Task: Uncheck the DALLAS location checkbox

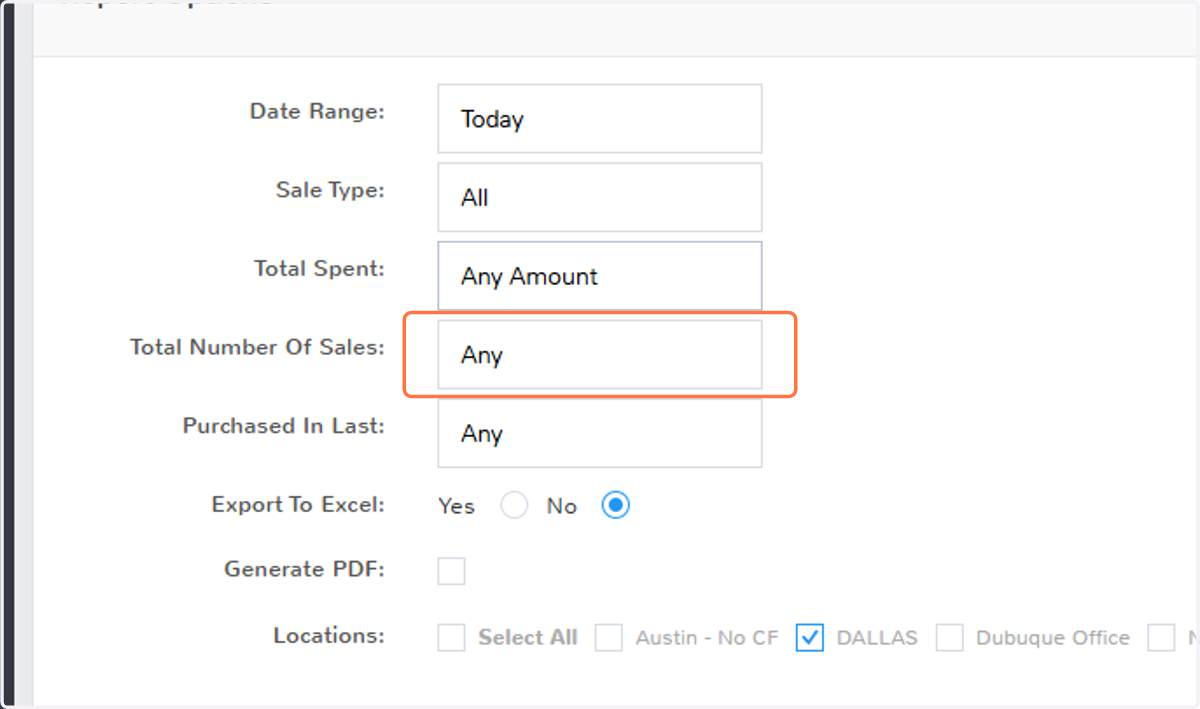Action: coord(810,637)
